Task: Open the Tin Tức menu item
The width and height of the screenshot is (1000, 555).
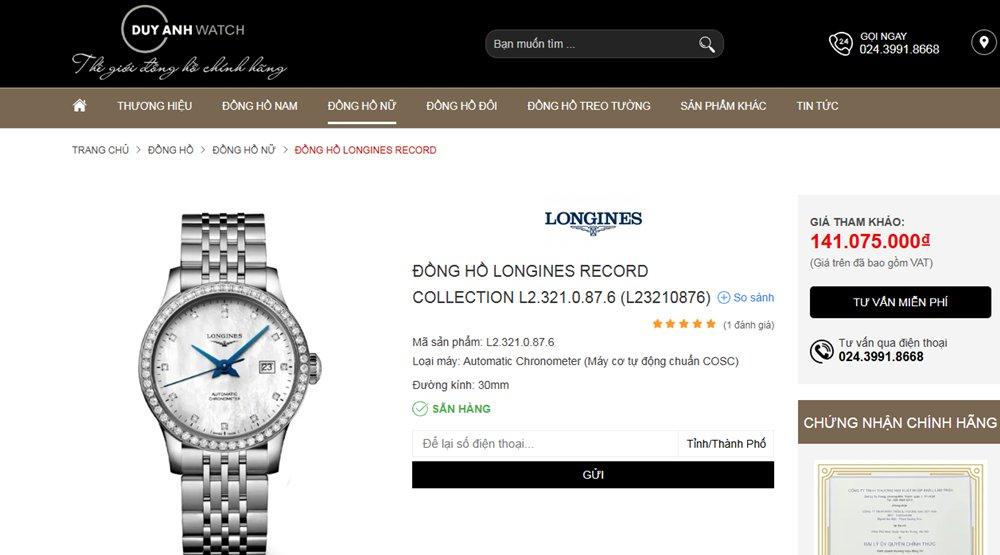Action: pyautogui.click(x=817, y=106)
